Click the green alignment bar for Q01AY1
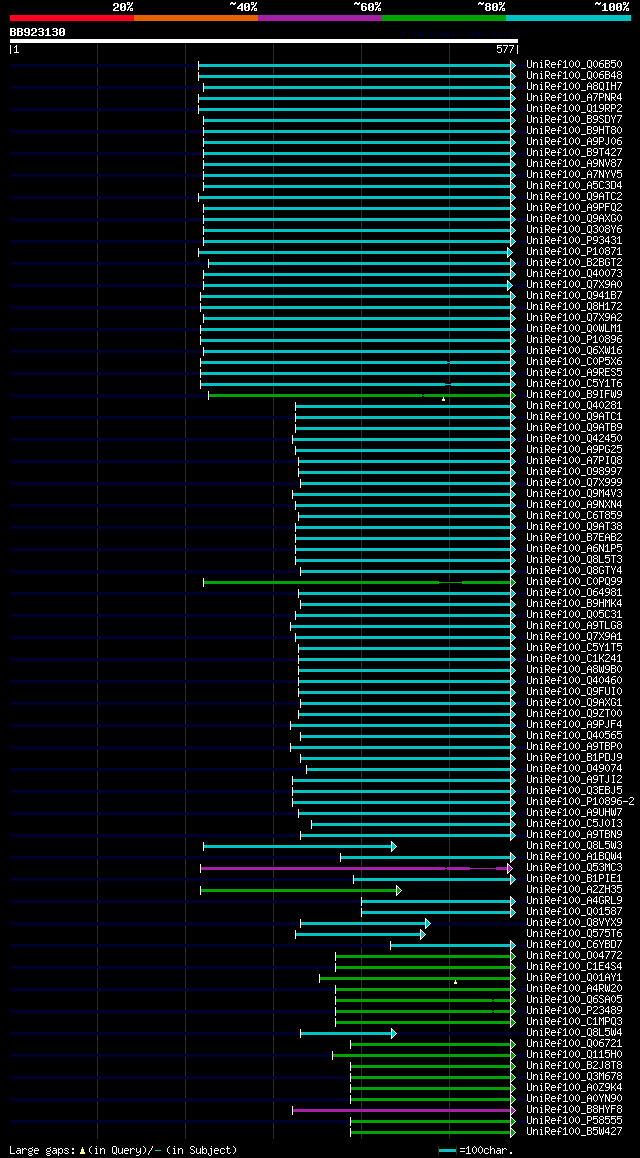This screenshot has height=1158, width=640. click(x=417, y=979)
